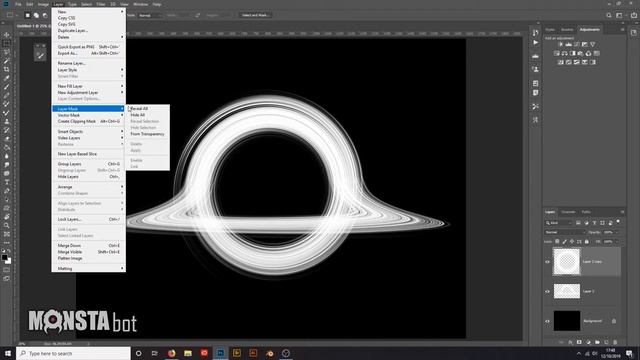Toggle lock position
The image size is (640, 360).
[572, 242]
